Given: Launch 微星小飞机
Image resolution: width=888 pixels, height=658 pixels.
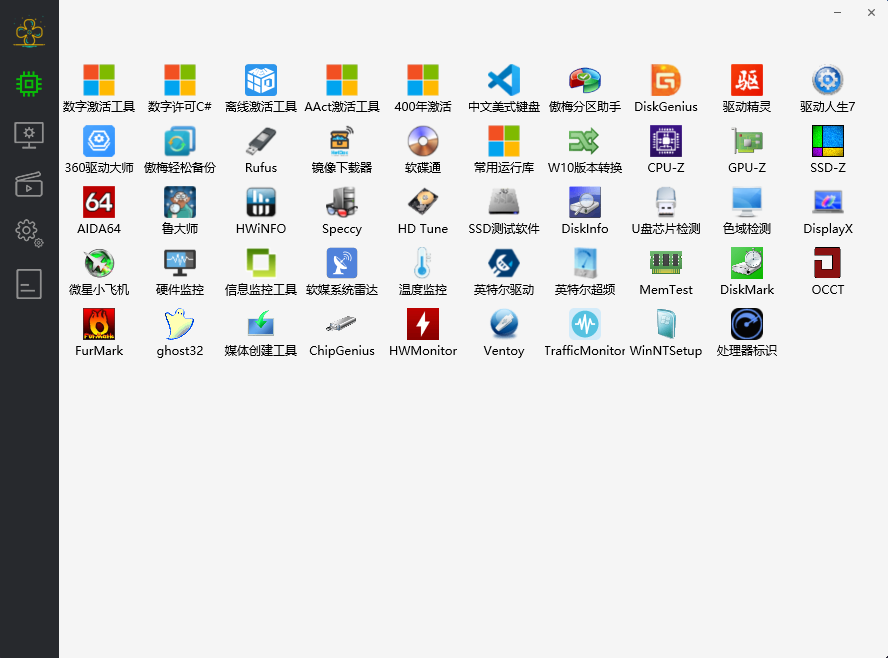Looking at the screenshot, I should [99, 272].
